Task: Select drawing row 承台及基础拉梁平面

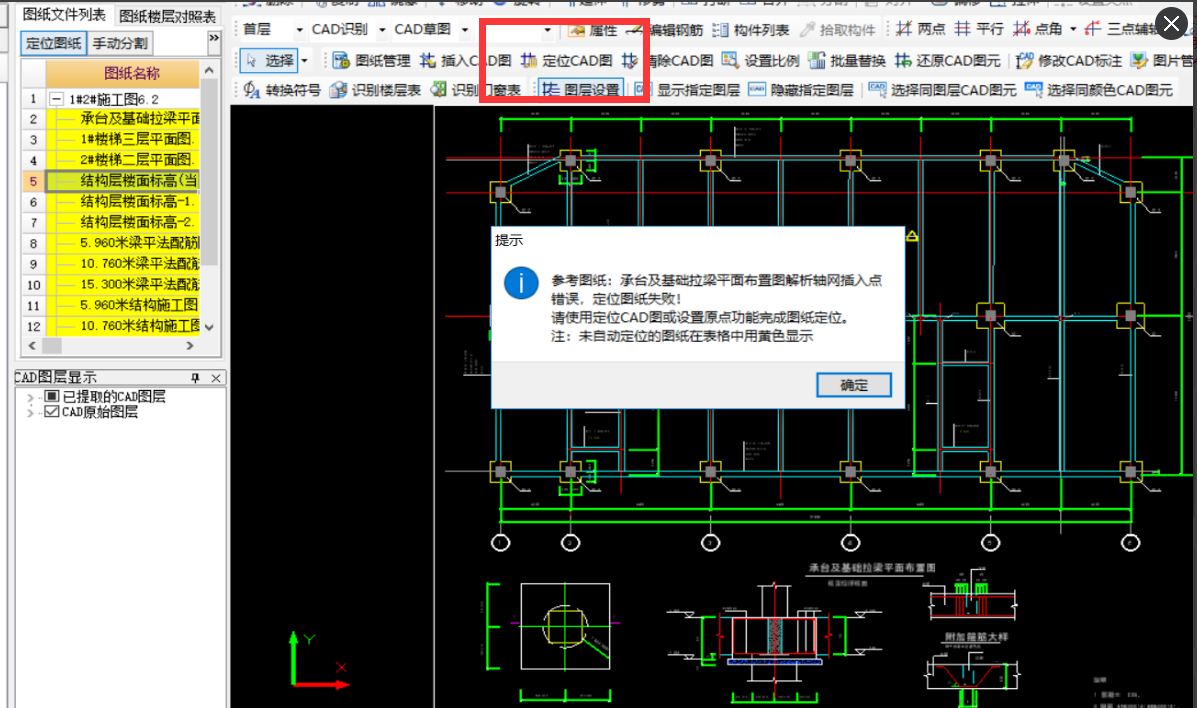Action: point(123,118)
